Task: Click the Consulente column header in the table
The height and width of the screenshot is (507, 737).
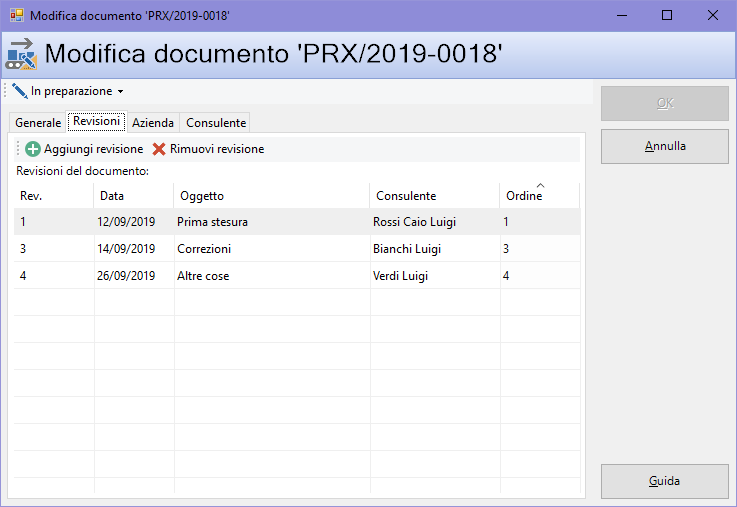Action: (x=405, y=196)
